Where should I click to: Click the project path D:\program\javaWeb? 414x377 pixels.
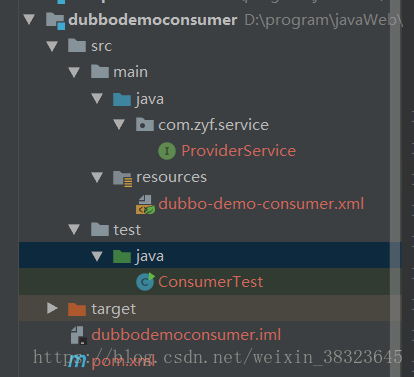(x=324, y=20)
